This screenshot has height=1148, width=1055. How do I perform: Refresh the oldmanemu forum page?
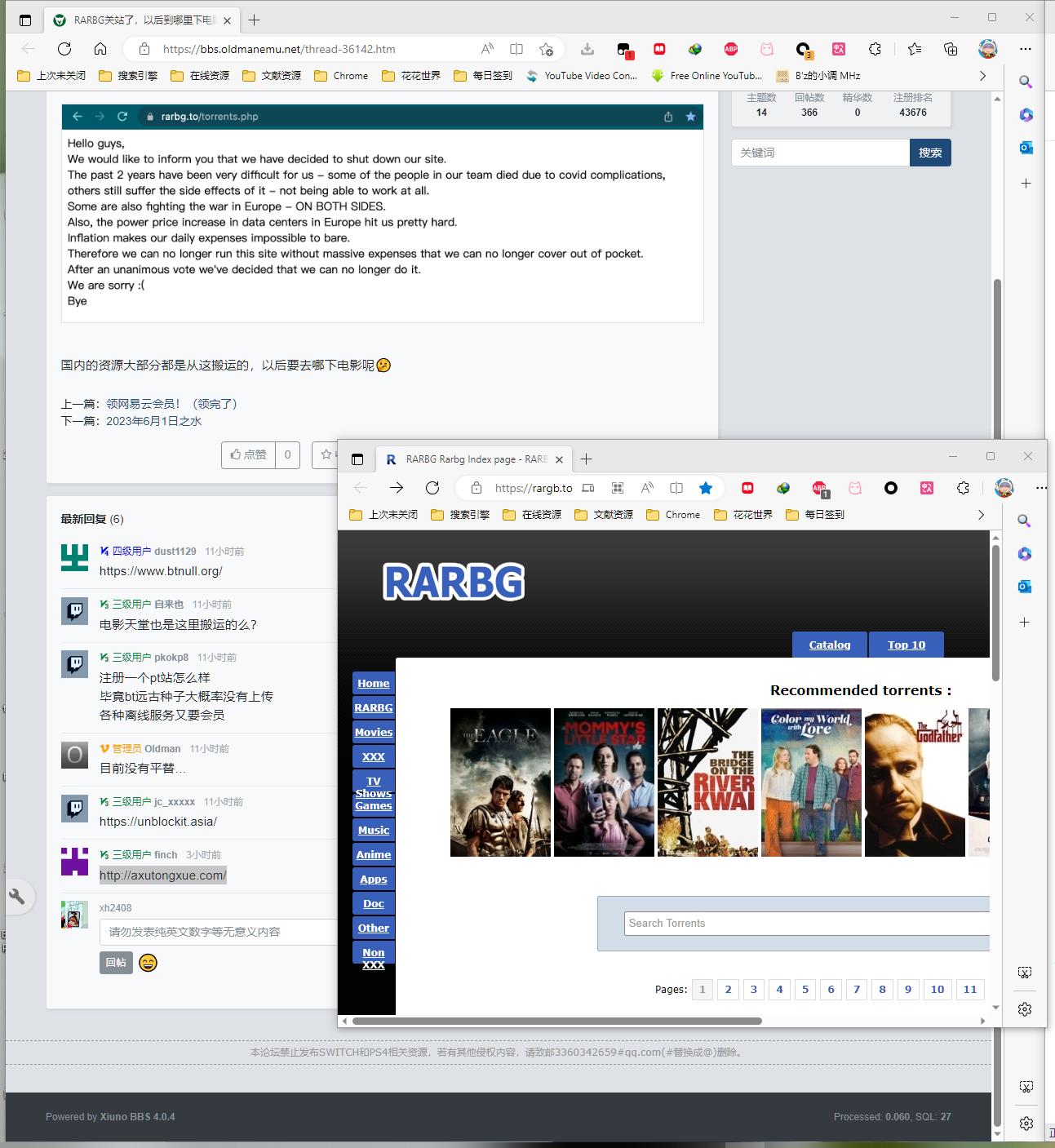(64, 49)
